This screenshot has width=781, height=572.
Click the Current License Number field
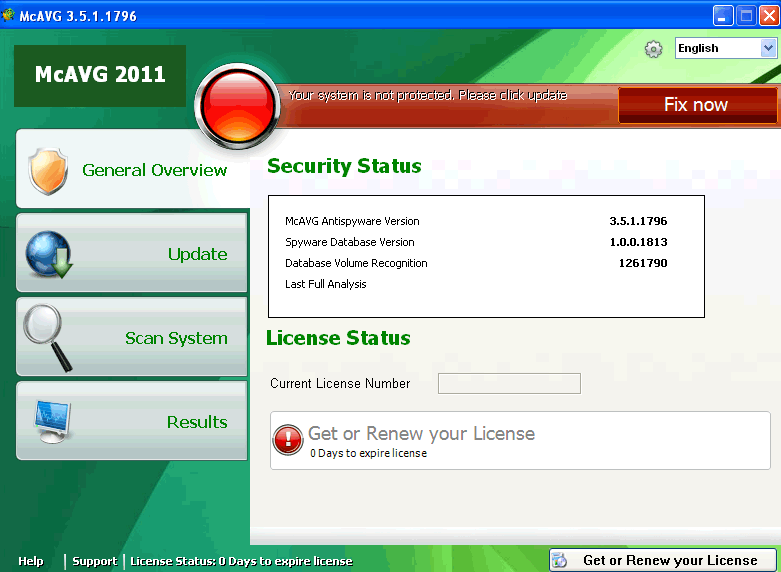click(x=509, y=384)
